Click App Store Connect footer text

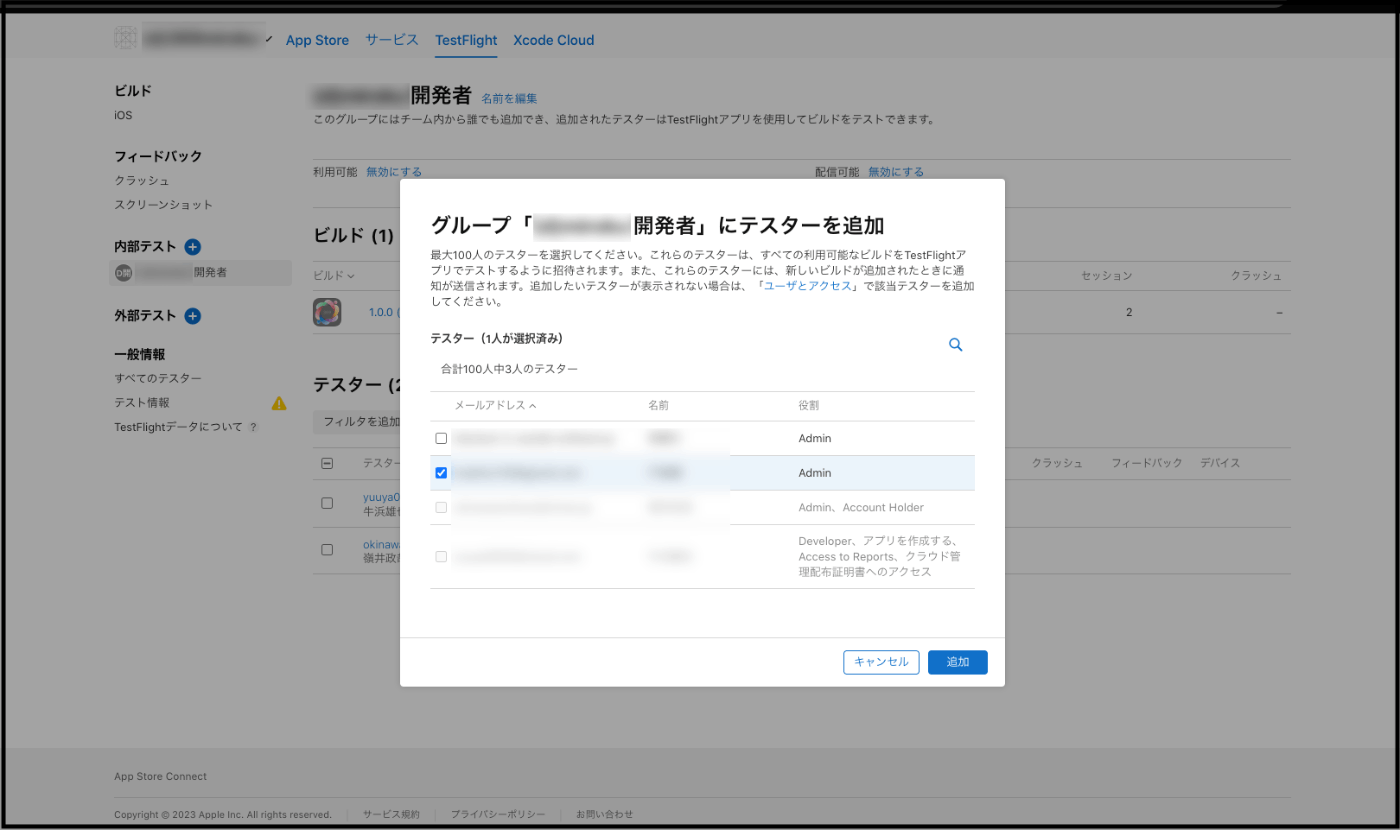click(160, 777)
